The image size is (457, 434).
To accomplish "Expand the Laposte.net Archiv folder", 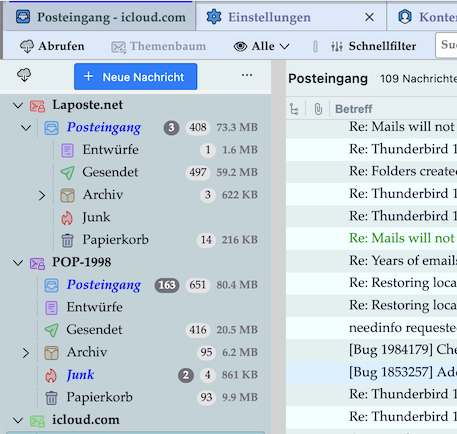I will point(41,195).
